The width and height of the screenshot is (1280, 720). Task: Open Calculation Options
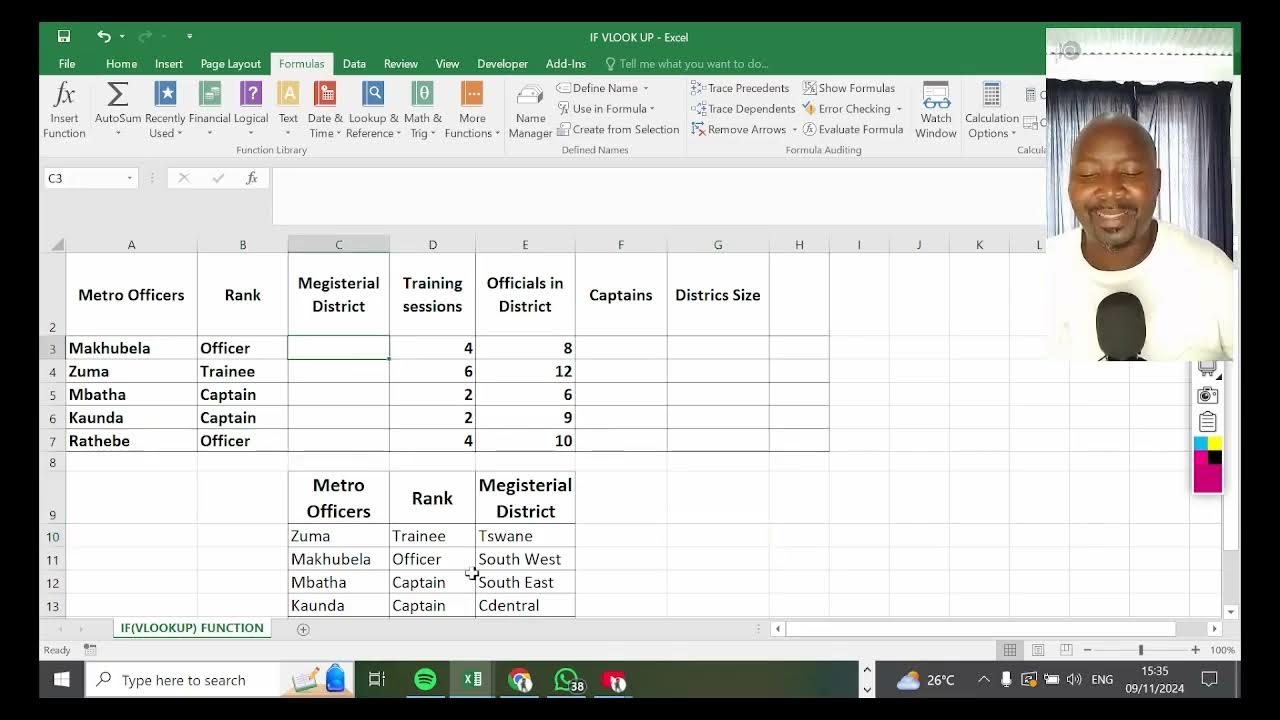coord(991,110)
